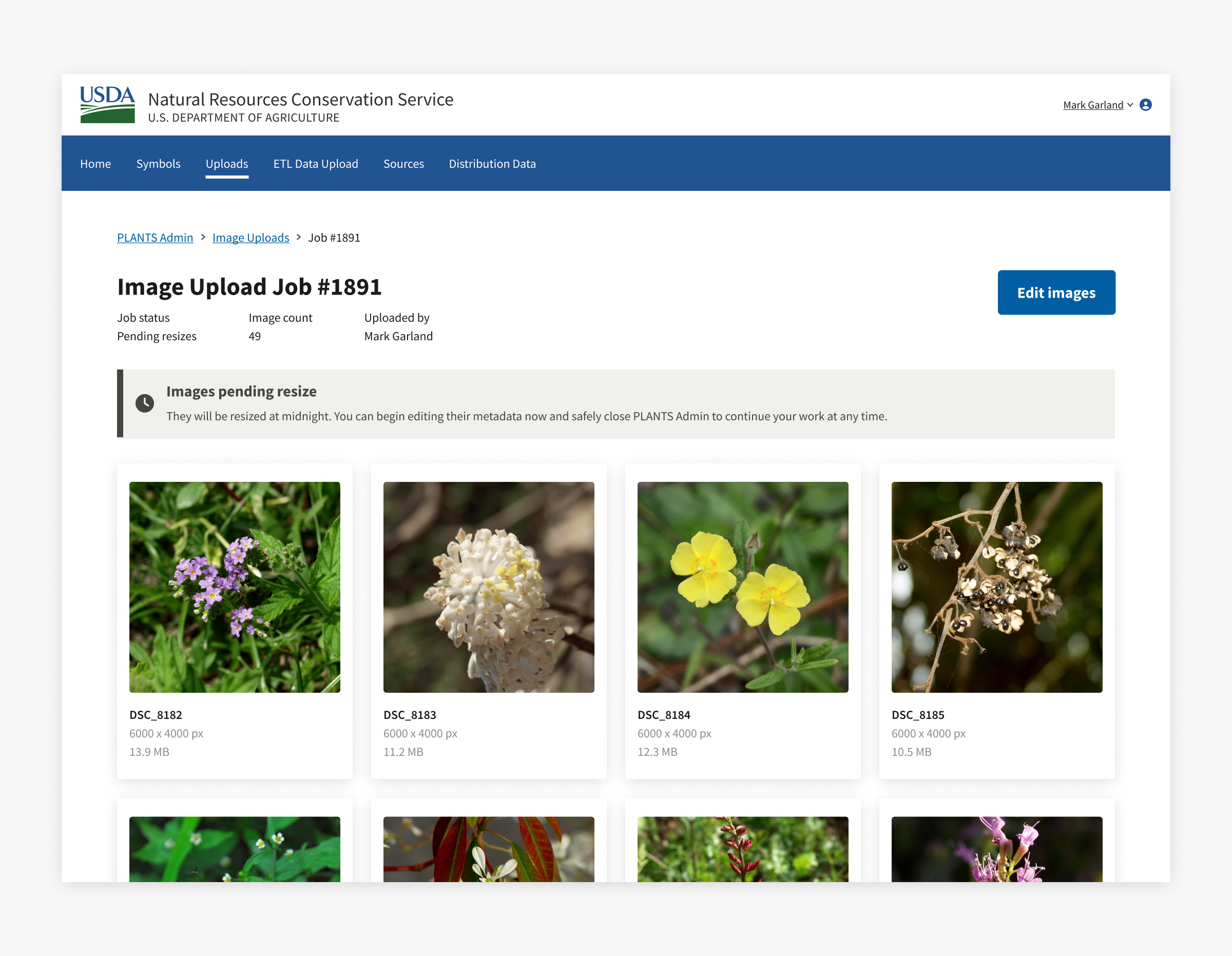Click the DSC_8185 seed pods thumbnail

click(996, 587)
